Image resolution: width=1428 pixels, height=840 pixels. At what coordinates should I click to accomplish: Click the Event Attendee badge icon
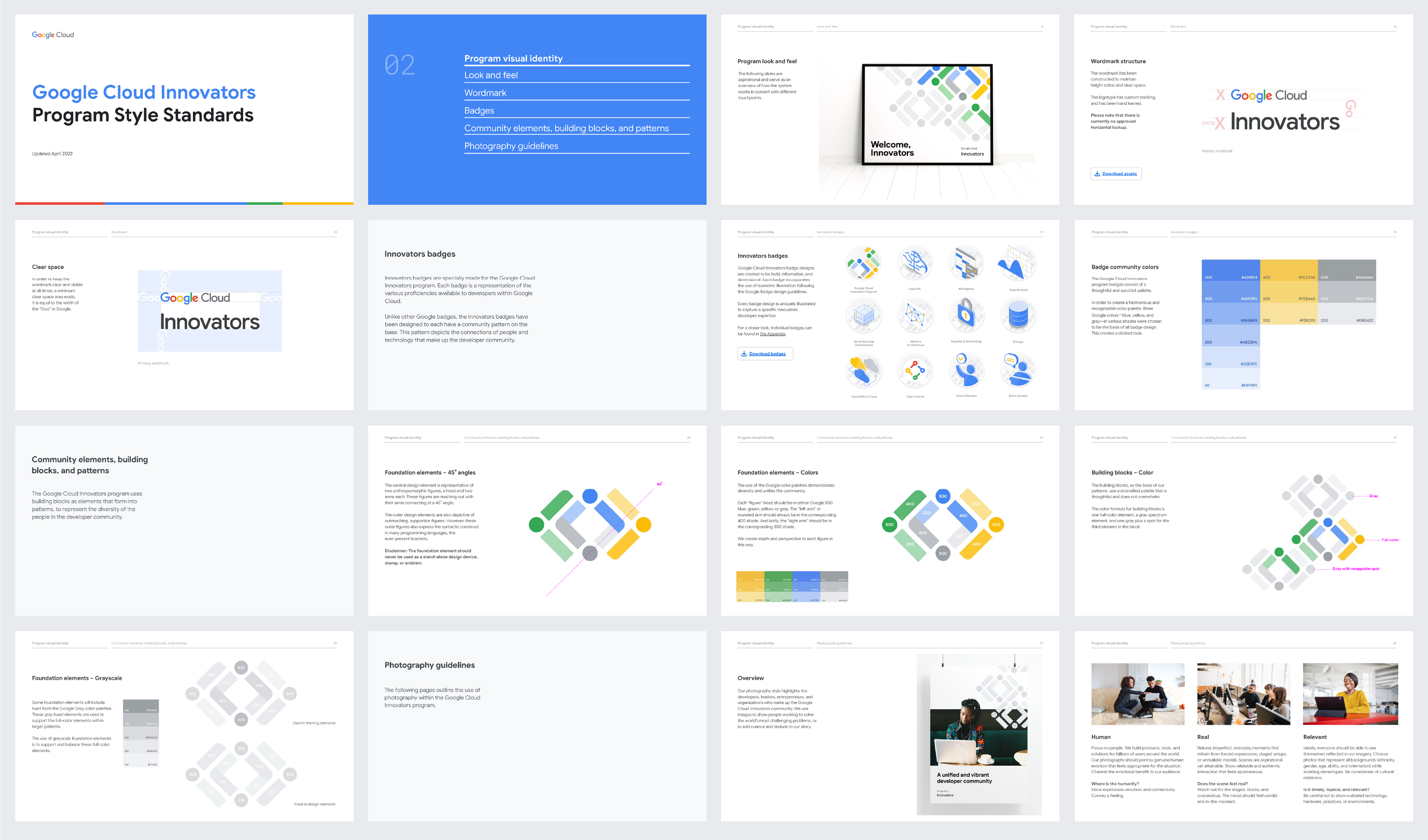coord(966,370)
